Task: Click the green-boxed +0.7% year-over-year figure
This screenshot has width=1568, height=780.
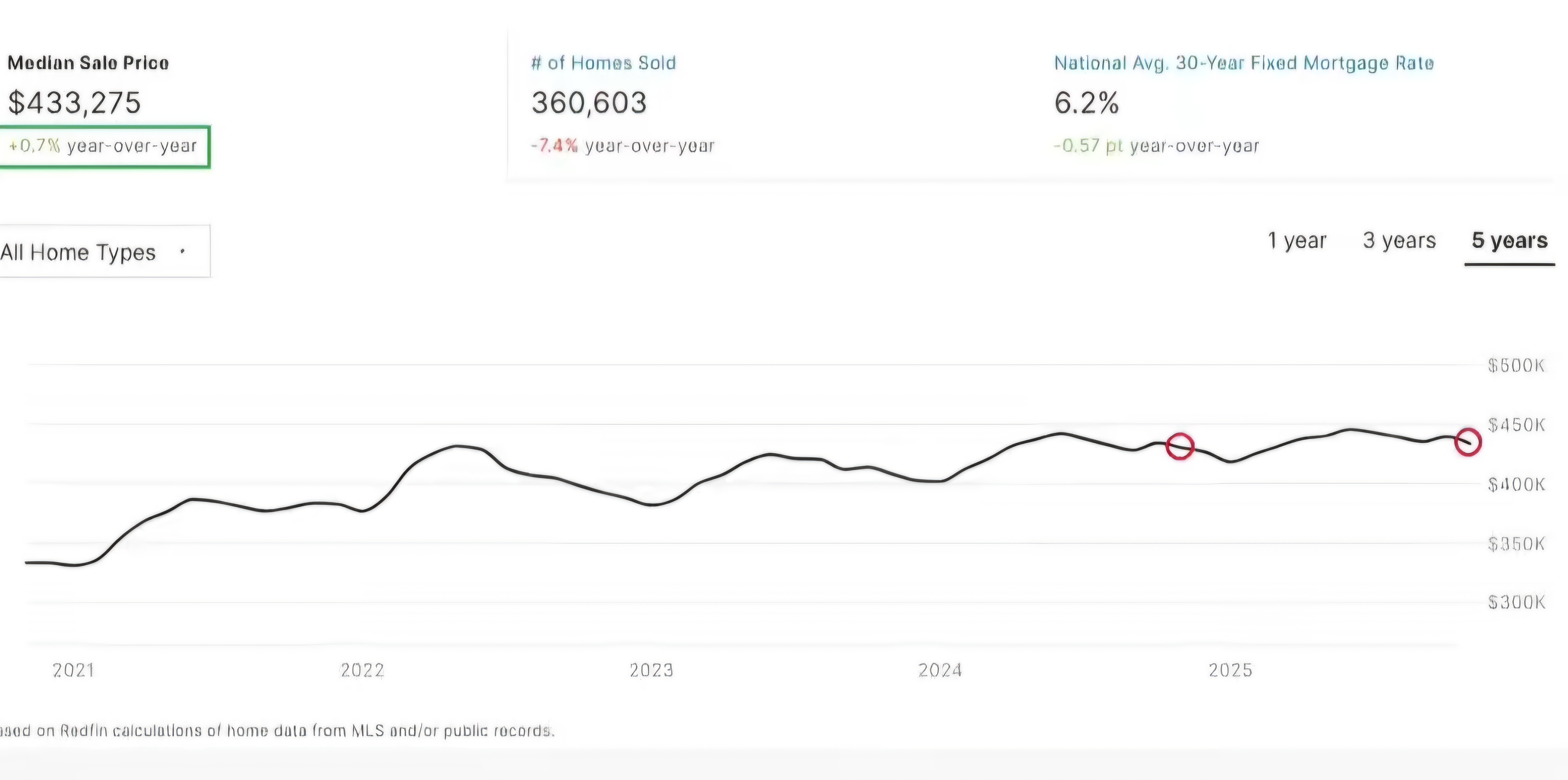Action: pyautogui.click(x=103, y=146)
